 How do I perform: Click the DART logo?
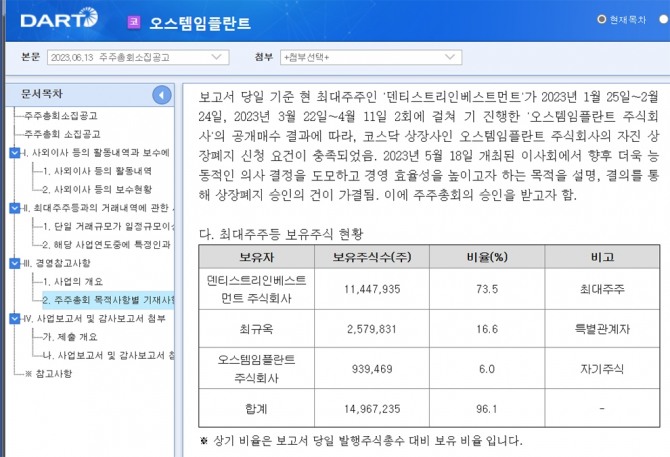(x=59, y=18)
